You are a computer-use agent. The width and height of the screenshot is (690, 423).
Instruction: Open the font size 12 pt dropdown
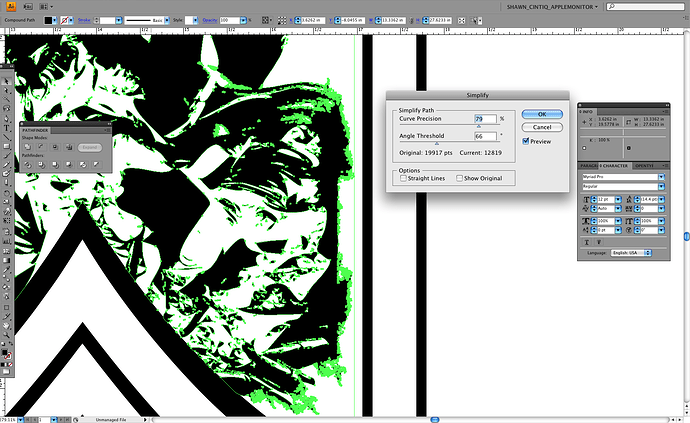(618, 200)
